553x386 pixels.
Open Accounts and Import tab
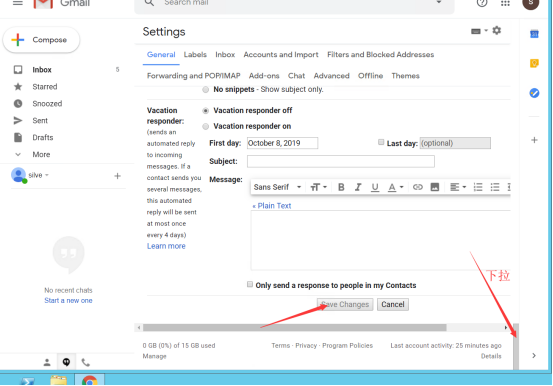coord(281,54)
